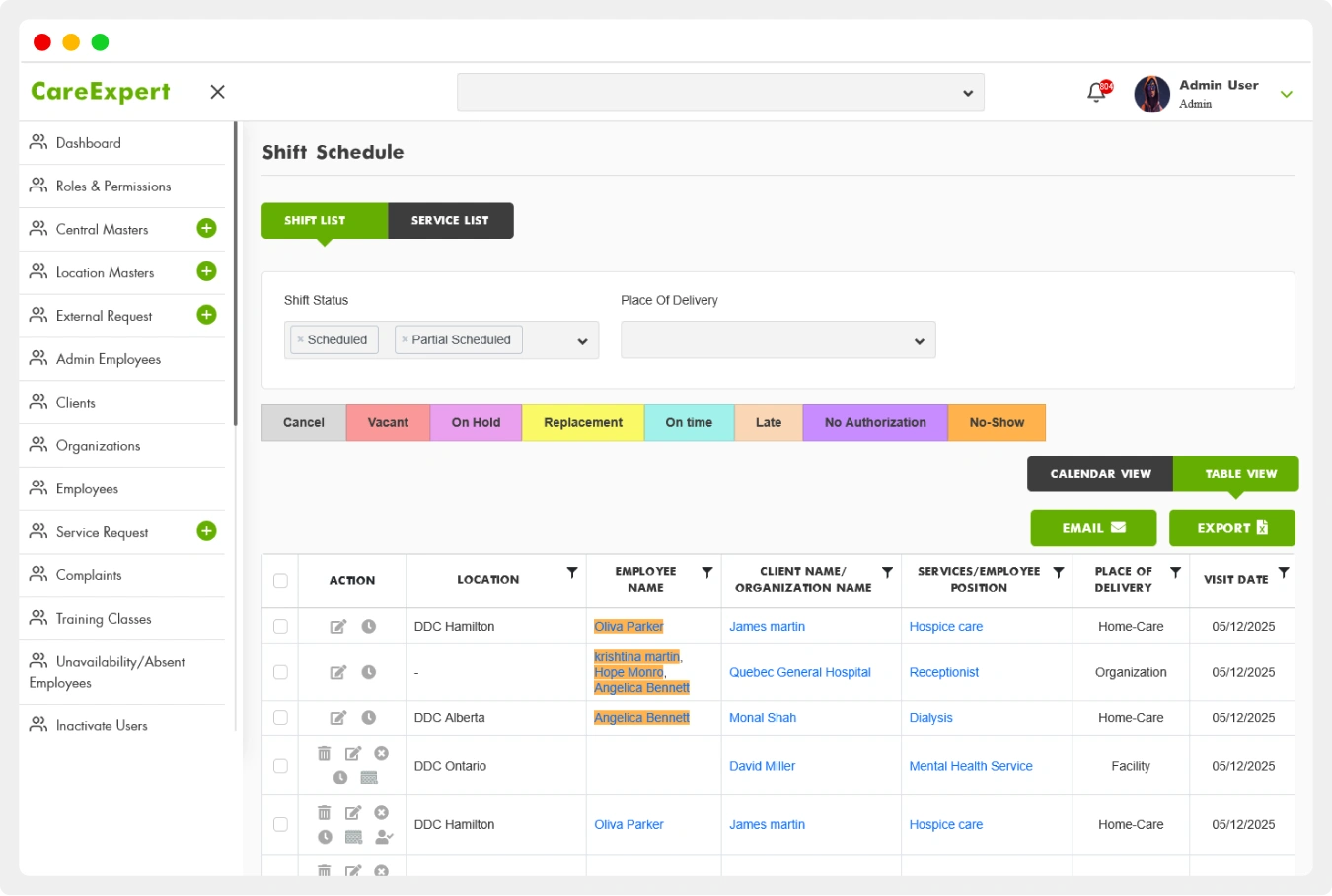
Task: Click the edit icon for DDC Alberta row
Action: tap(337, 718)
